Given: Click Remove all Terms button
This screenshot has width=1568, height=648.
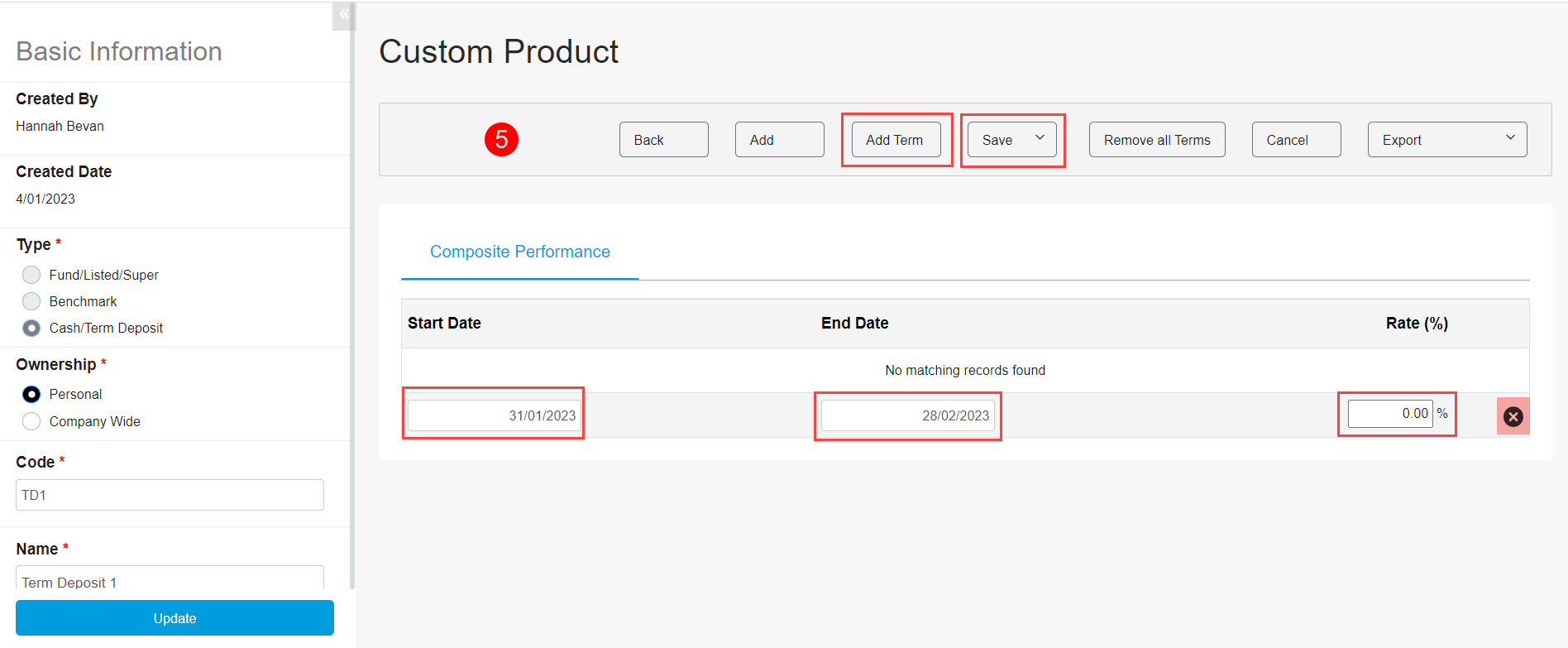Looking at the screenshot, I should point(1157,139).
